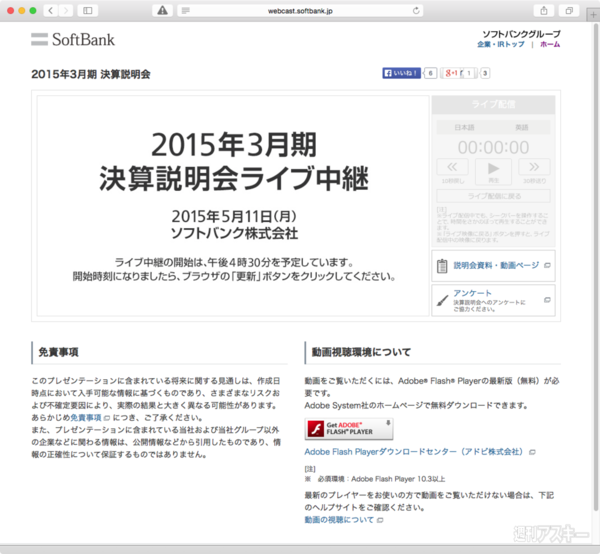Screen dimensions: 600x554
Task: Open the ホーム link
Action: click(550, 44)
